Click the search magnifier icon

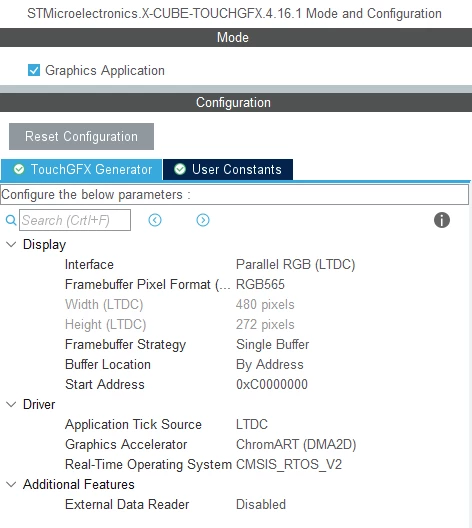click(x=11, y=220)
